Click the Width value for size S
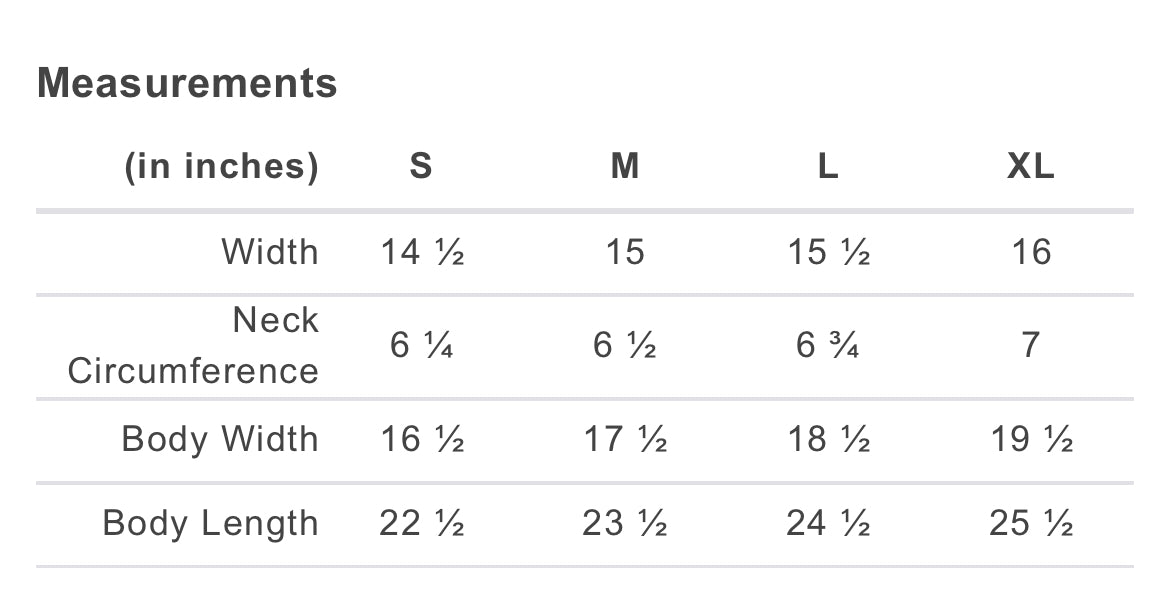Image resolution: width=1170 pixels, height=606 pixels. 422,252
